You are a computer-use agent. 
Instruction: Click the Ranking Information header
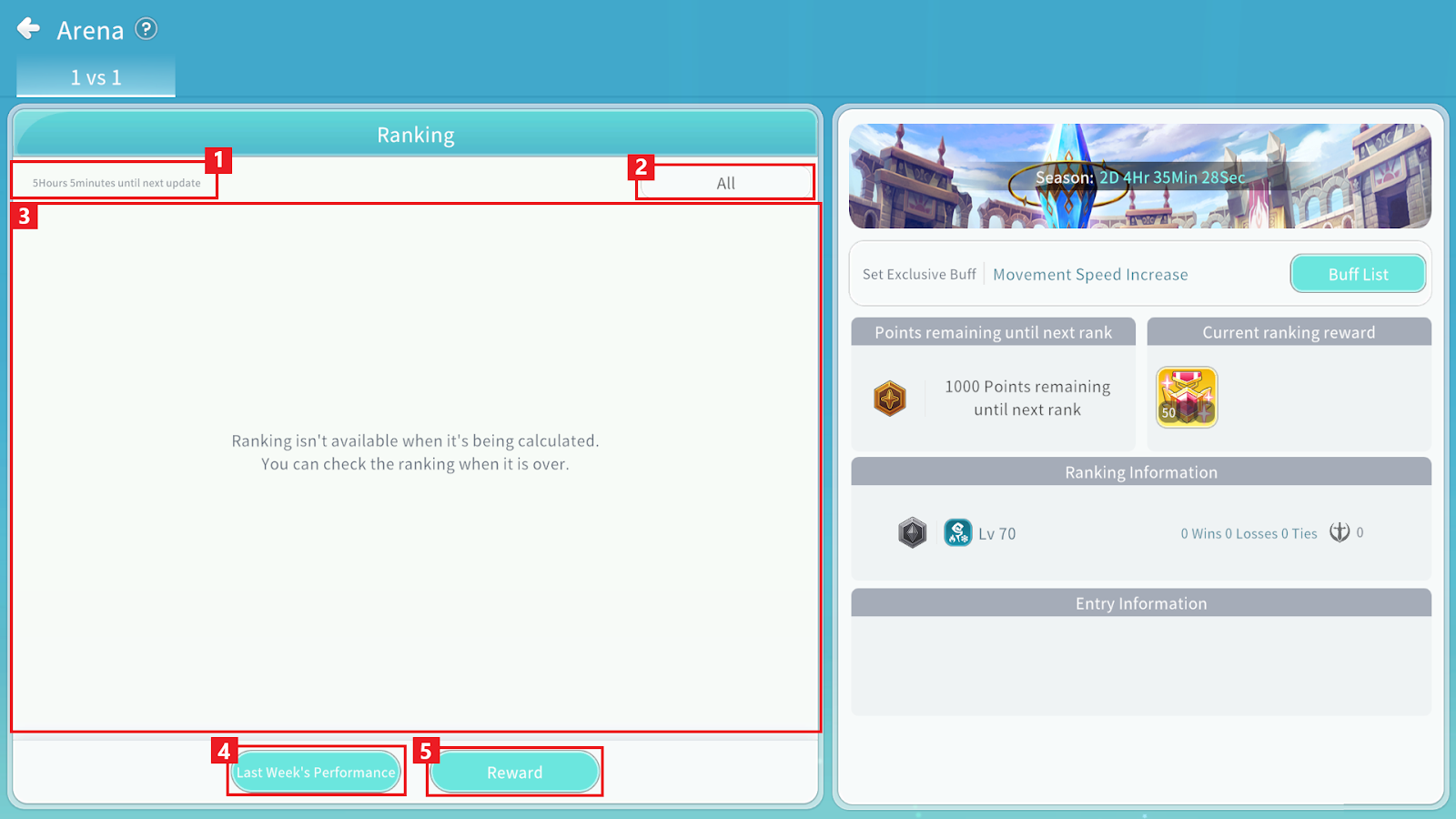tap(1141, 472)
